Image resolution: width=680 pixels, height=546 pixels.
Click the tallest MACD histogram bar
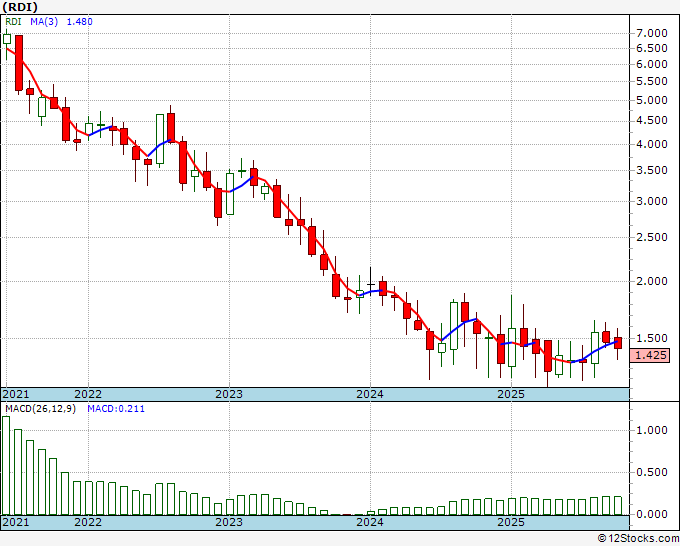(x=6, y=465)
